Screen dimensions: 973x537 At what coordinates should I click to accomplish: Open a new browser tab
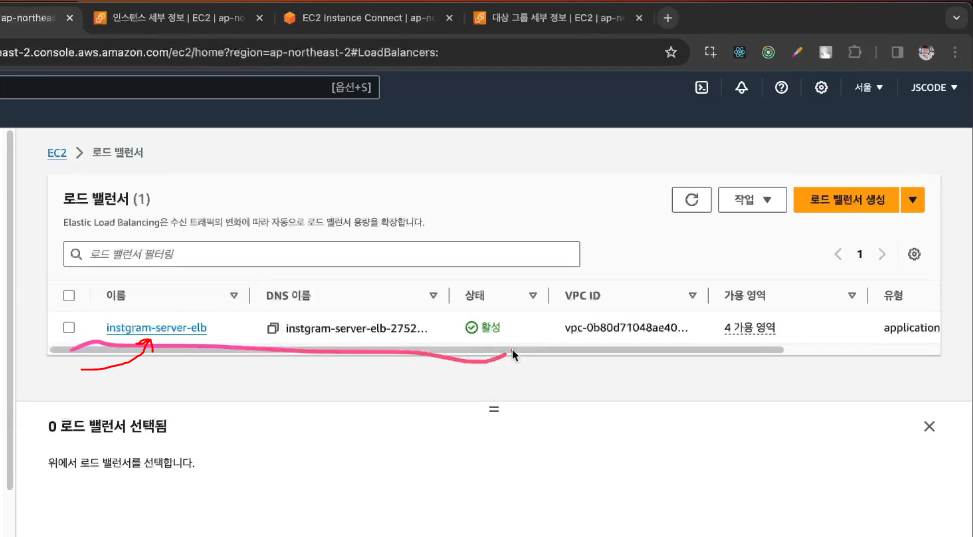tap(668, 18)
